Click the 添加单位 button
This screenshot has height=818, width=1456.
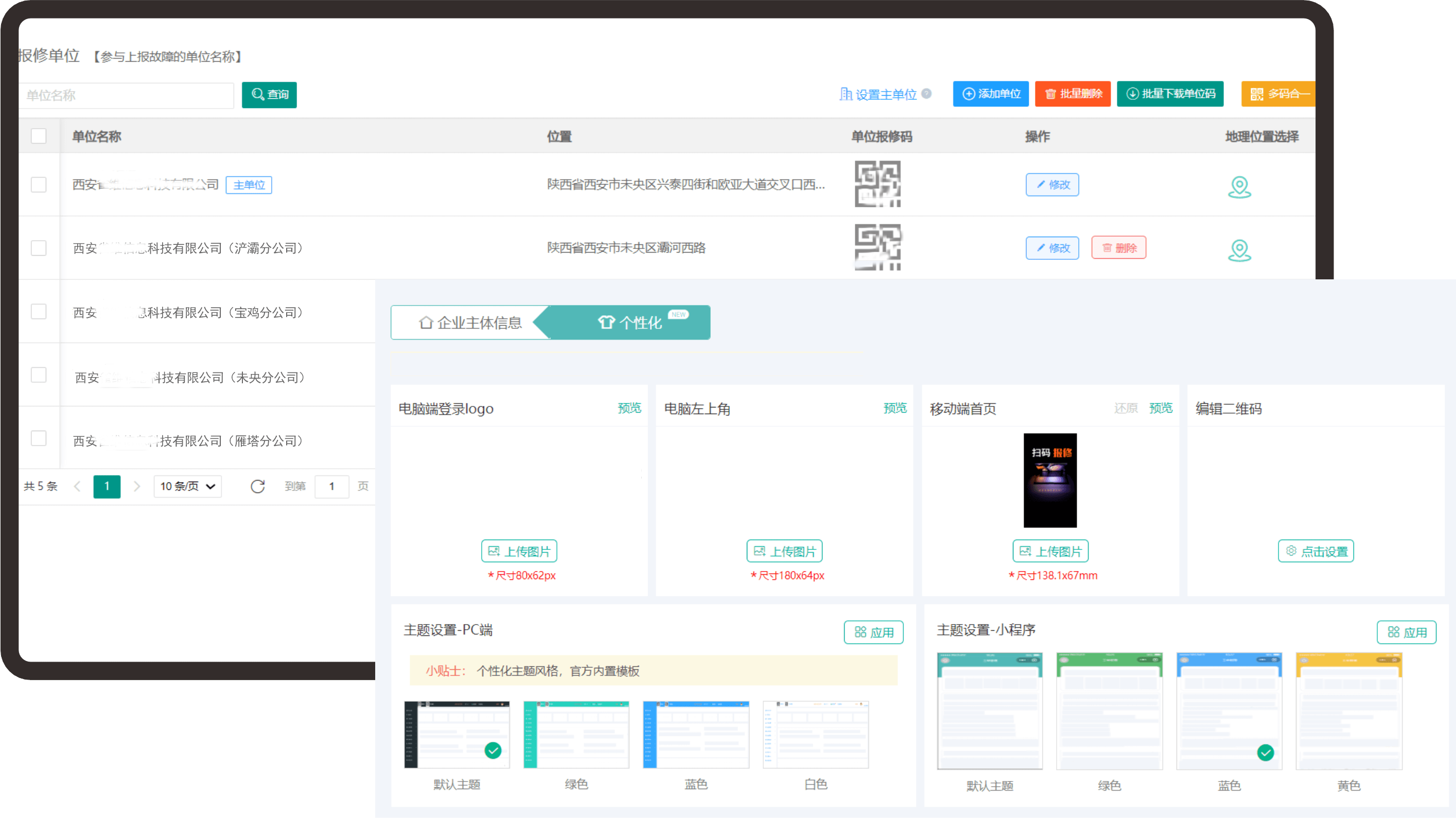(991, 94)
